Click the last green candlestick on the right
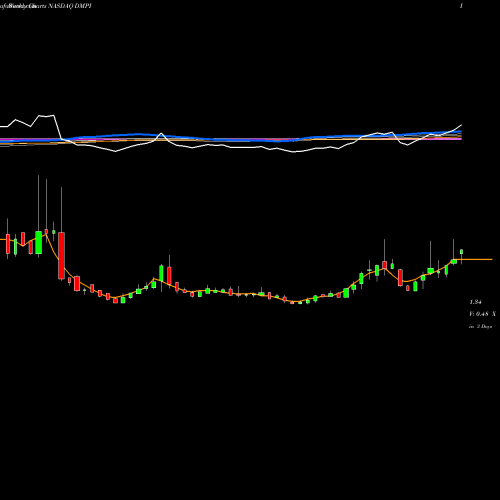Viewport: 500px width, 500px height. coord(461,252)
